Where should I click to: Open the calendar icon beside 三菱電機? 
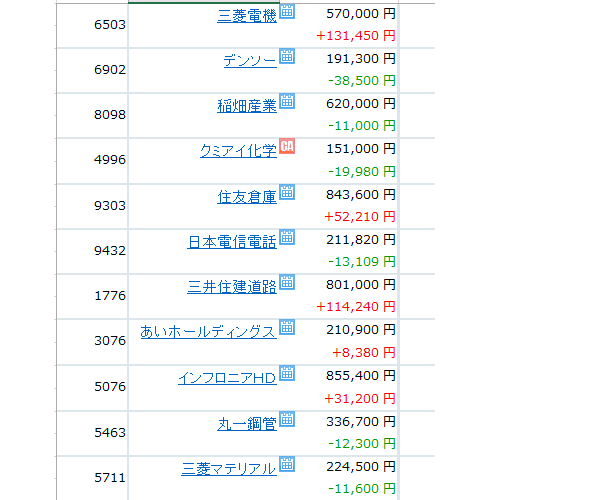pos(287,11)
